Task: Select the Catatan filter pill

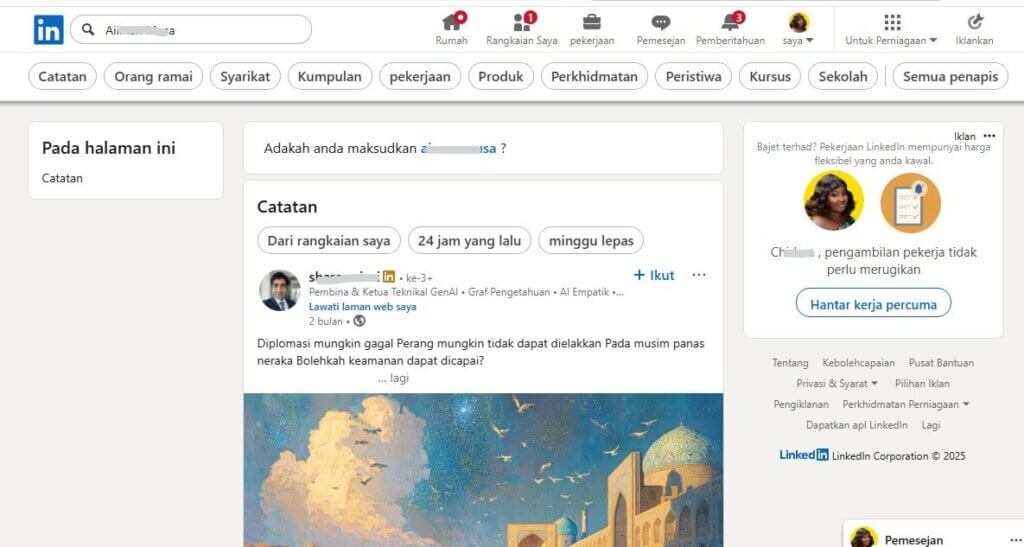Action: click(x=62, y=76)
